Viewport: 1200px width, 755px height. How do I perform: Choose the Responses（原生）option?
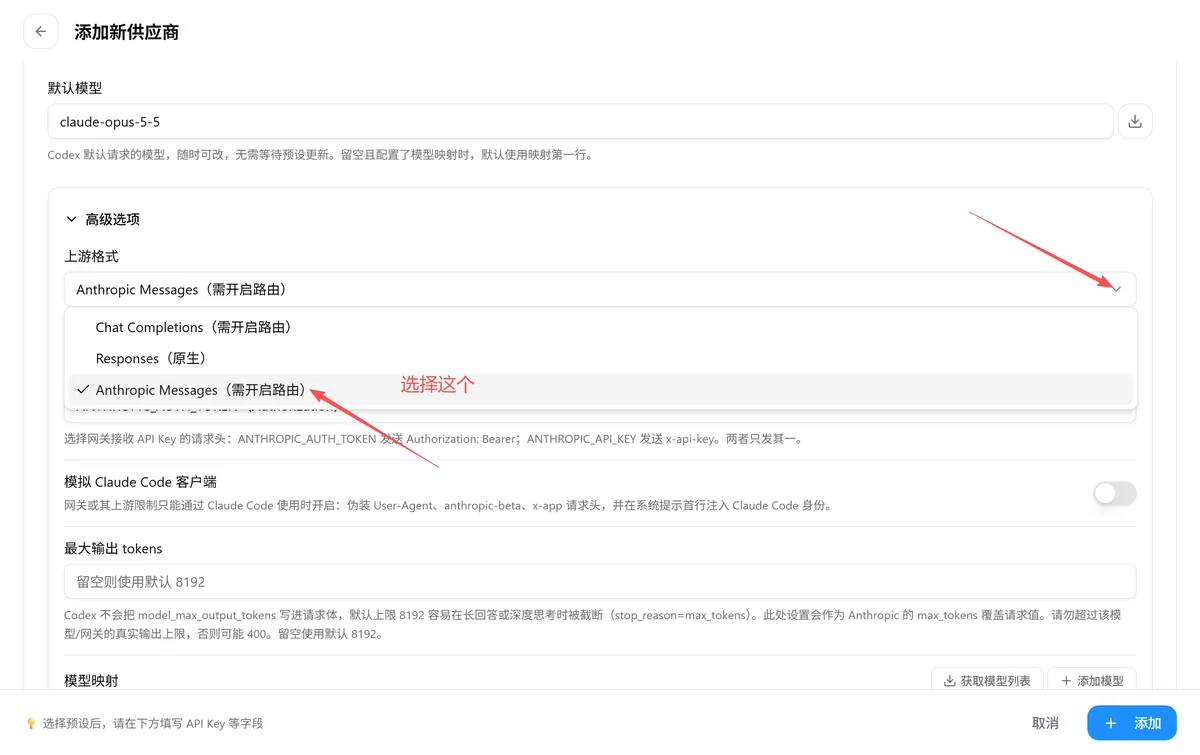pyautogui.click(x=600, y=358)
